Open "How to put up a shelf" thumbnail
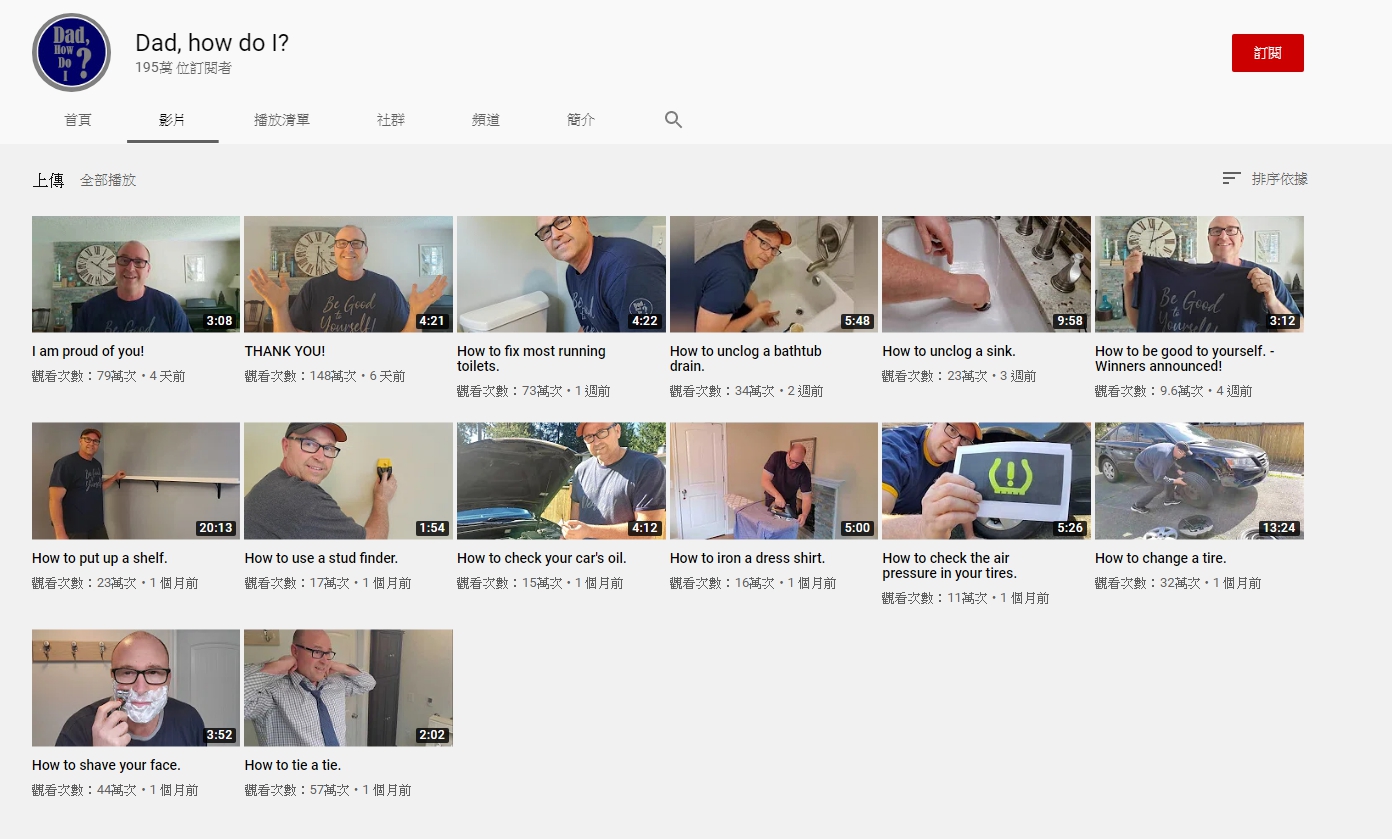This screenshot has height=839, width=1392. coord(136,481)
